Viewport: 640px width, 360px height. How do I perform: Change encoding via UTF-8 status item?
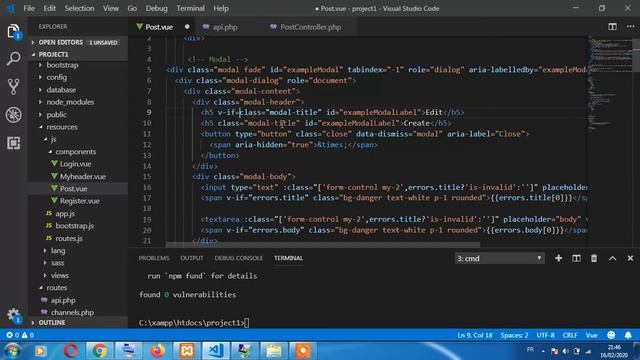click(545, 335)
